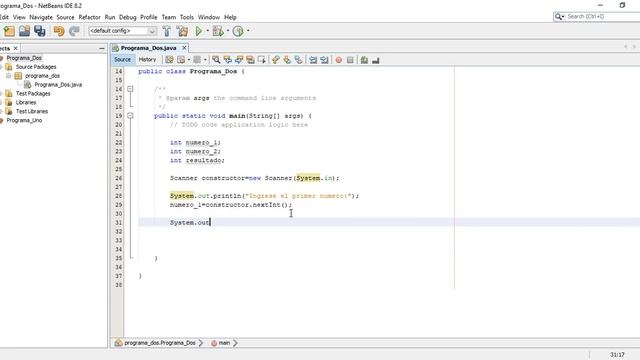The height and width of the screenshot is (360, 640).
Task: Toggle Rectangular Selection icon
Action: [x=262, y=60]
